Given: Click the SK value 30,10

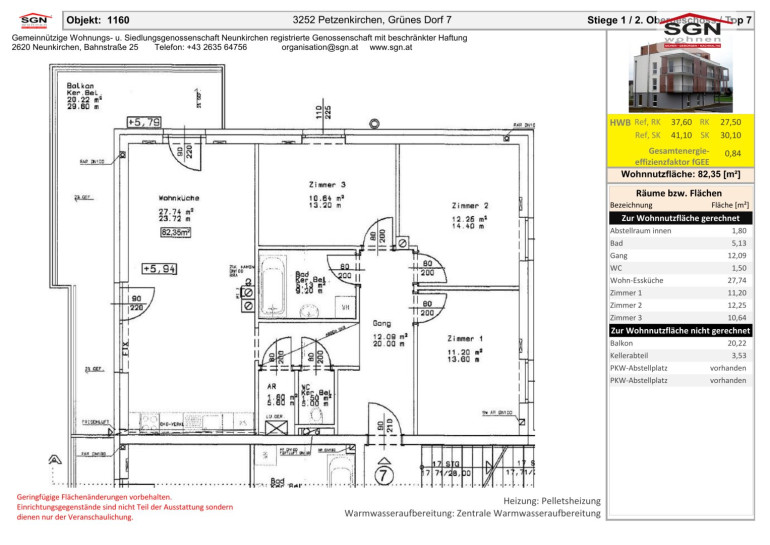Looking at the screenshot, I should coord(731,135).
